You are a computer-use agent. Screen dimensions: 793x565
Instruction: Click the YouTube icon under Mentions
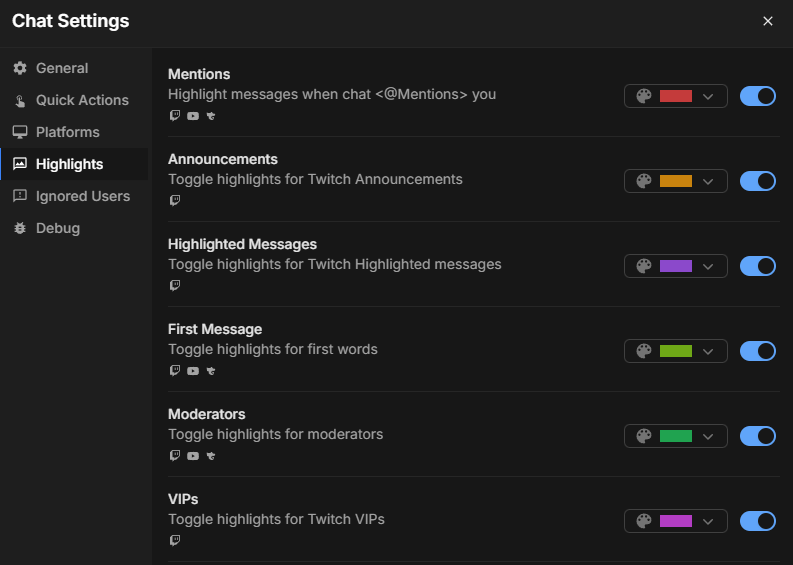coord(193,116)
